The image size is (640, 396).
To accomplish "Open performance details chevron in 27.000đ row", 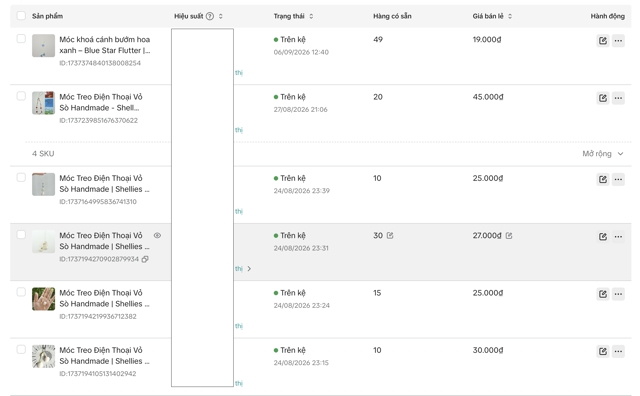I will [249, 269].
